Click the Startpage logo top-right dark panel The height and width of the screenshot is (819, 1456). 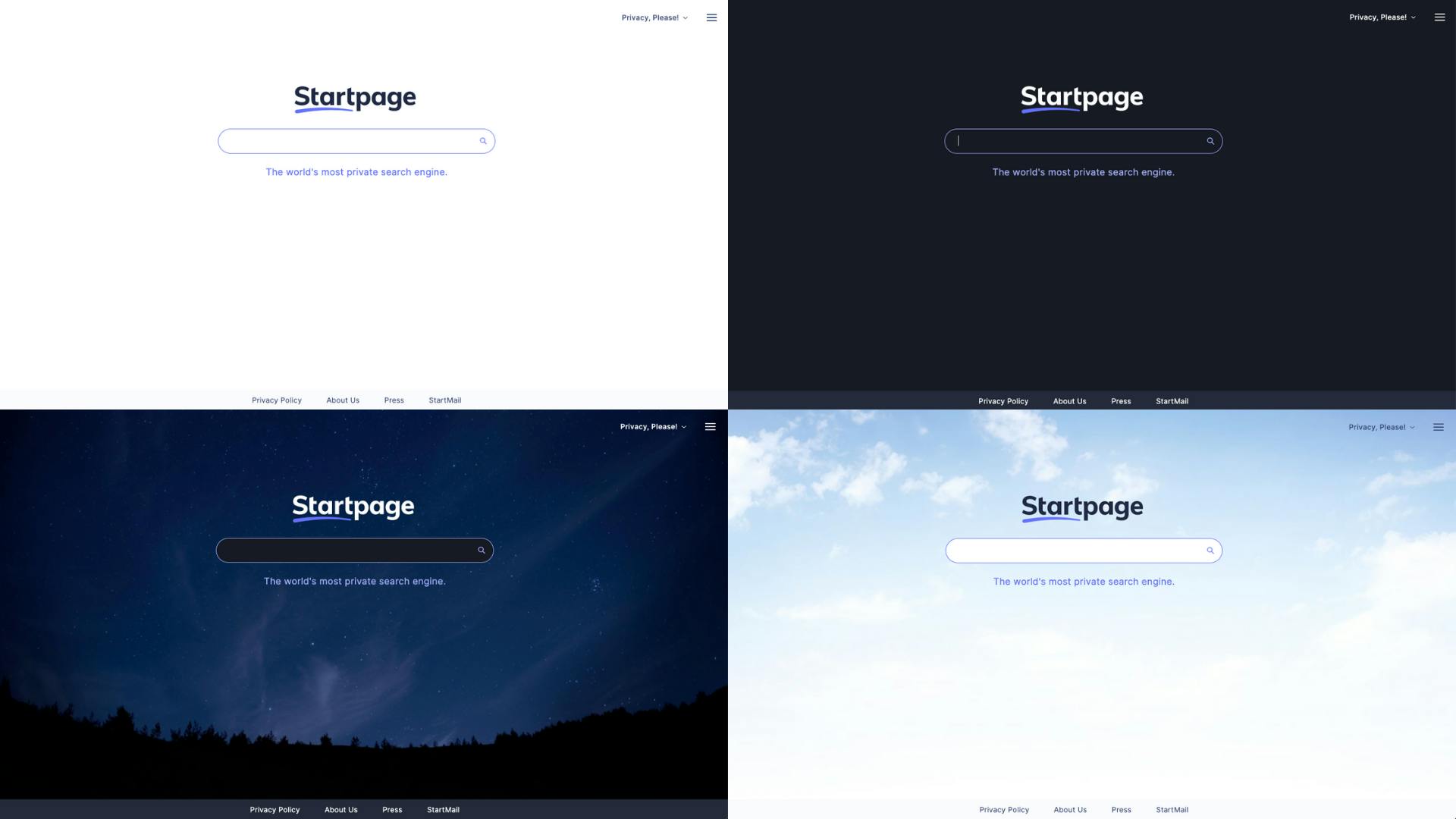[x=1082, y=96]
